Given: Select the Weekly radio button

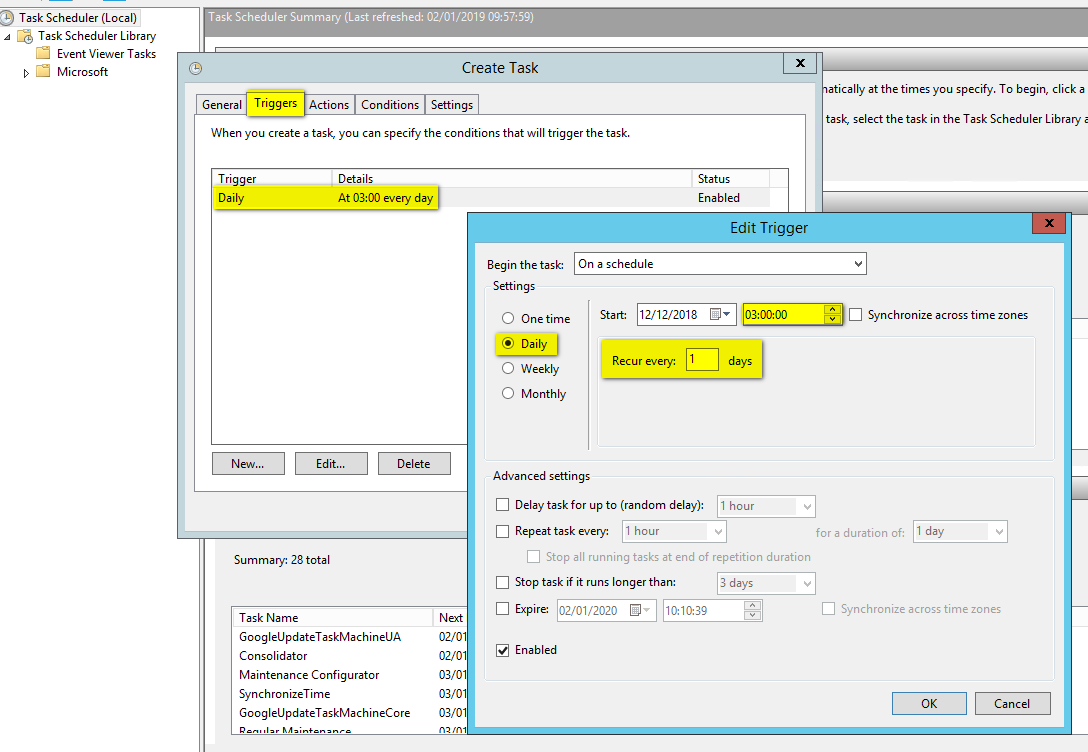Looking at the screenshot, I should coord(508,369).
